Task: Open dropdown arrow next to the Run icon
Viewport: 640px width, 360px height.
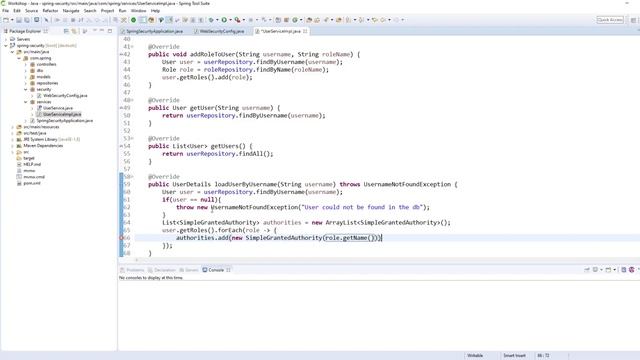Action: coord(230,20)
